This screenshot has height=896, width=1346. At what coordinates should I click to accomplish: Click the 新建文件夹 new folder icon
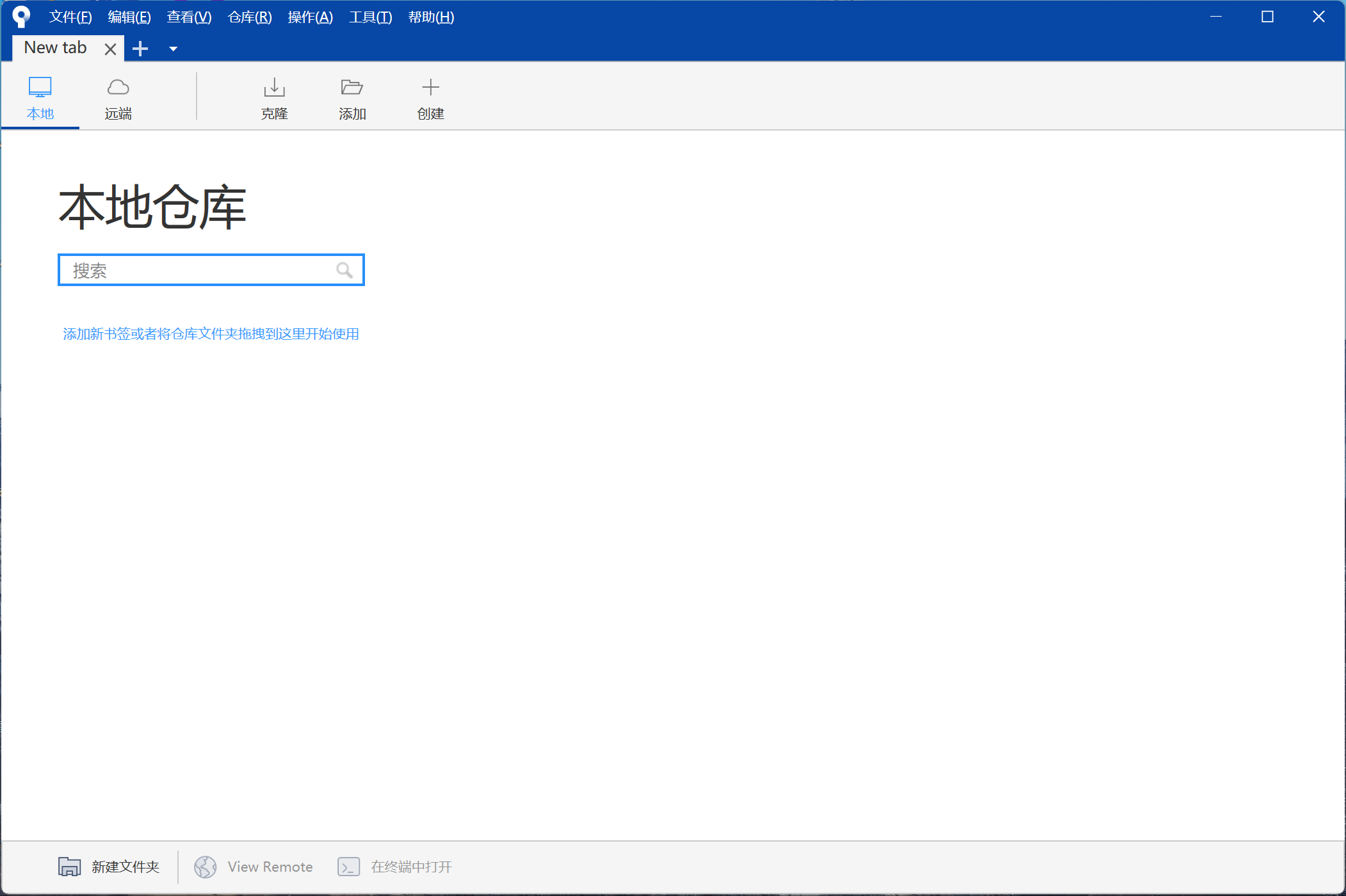pos(69,867)
